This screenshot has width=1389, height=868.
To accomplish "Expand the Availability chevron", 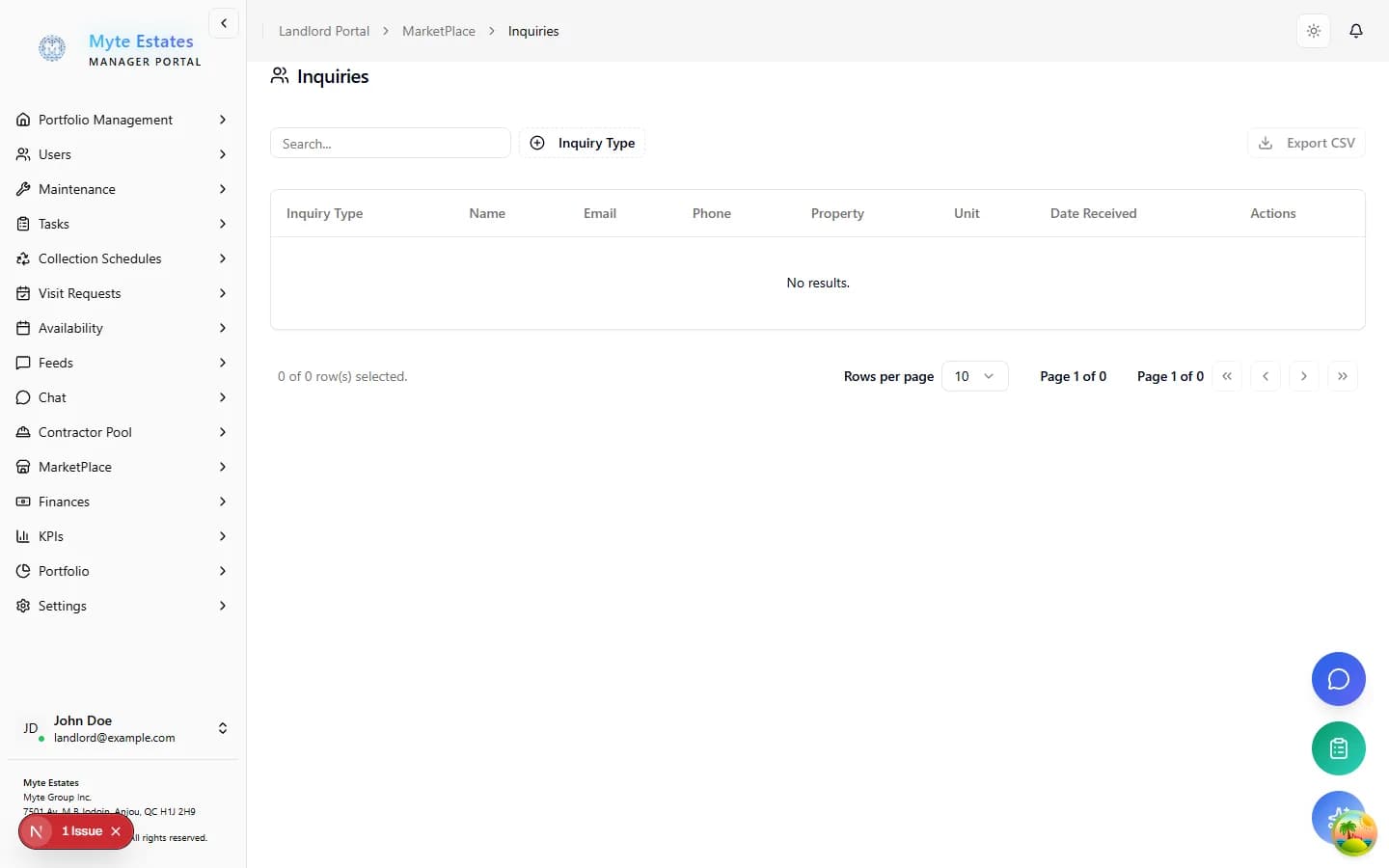I will [223, 328].
